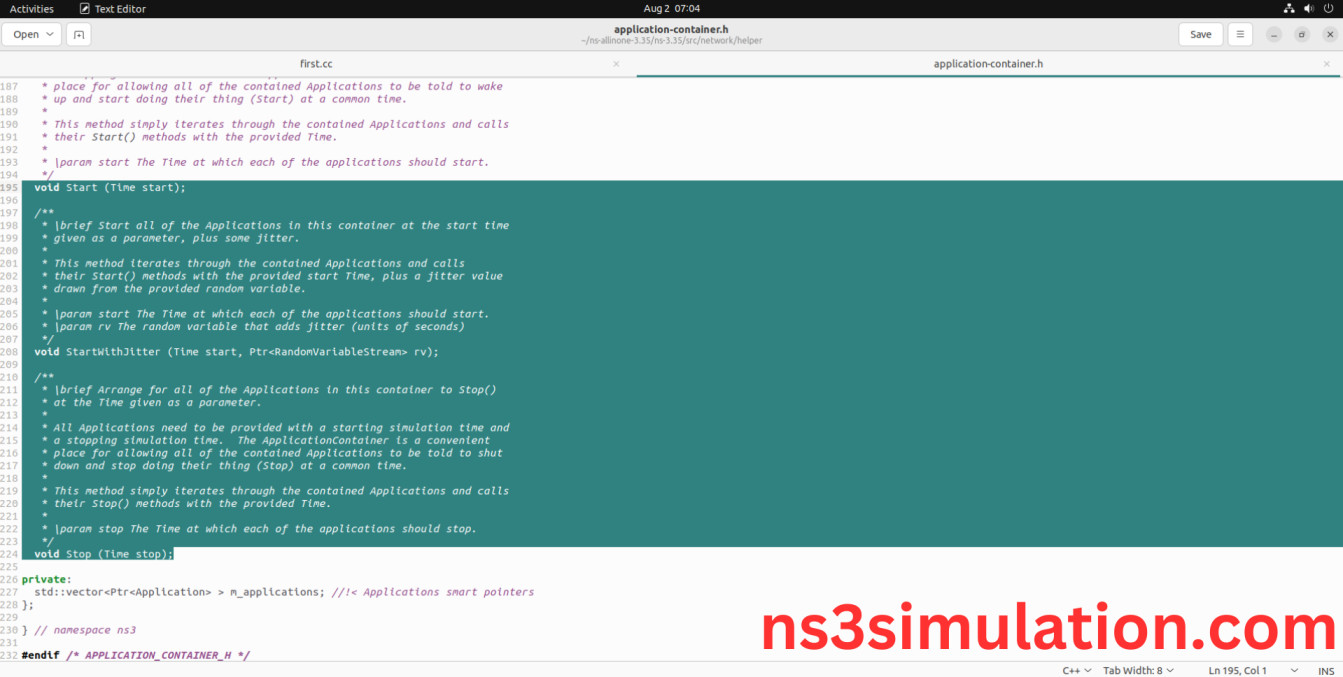1343x677 pixels.
Task: Switch to the first.cc tab
Action: (316, 64)
